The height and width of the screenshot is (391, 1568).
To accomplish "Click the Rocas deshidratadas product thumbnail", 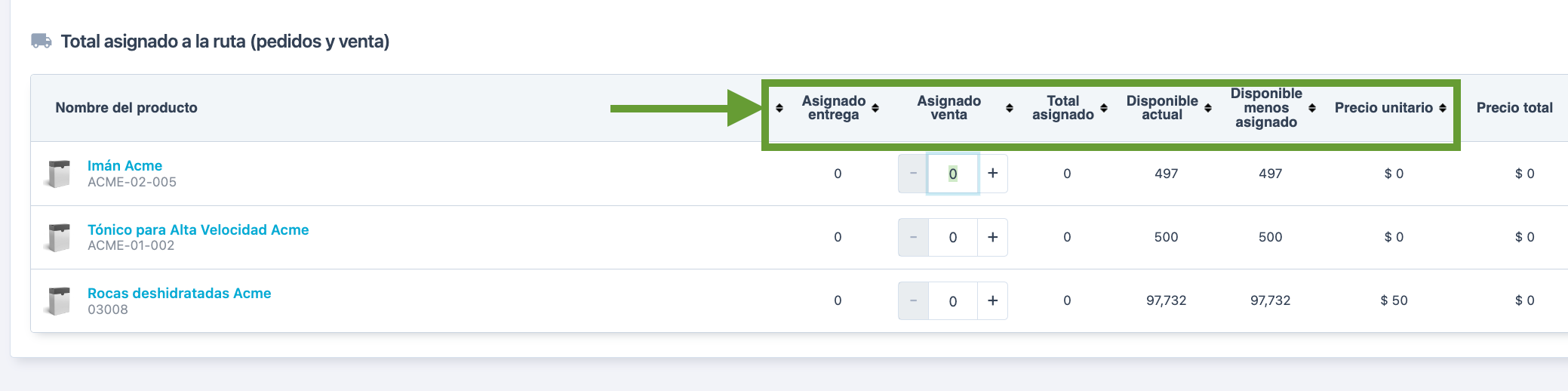I will 58,300.
